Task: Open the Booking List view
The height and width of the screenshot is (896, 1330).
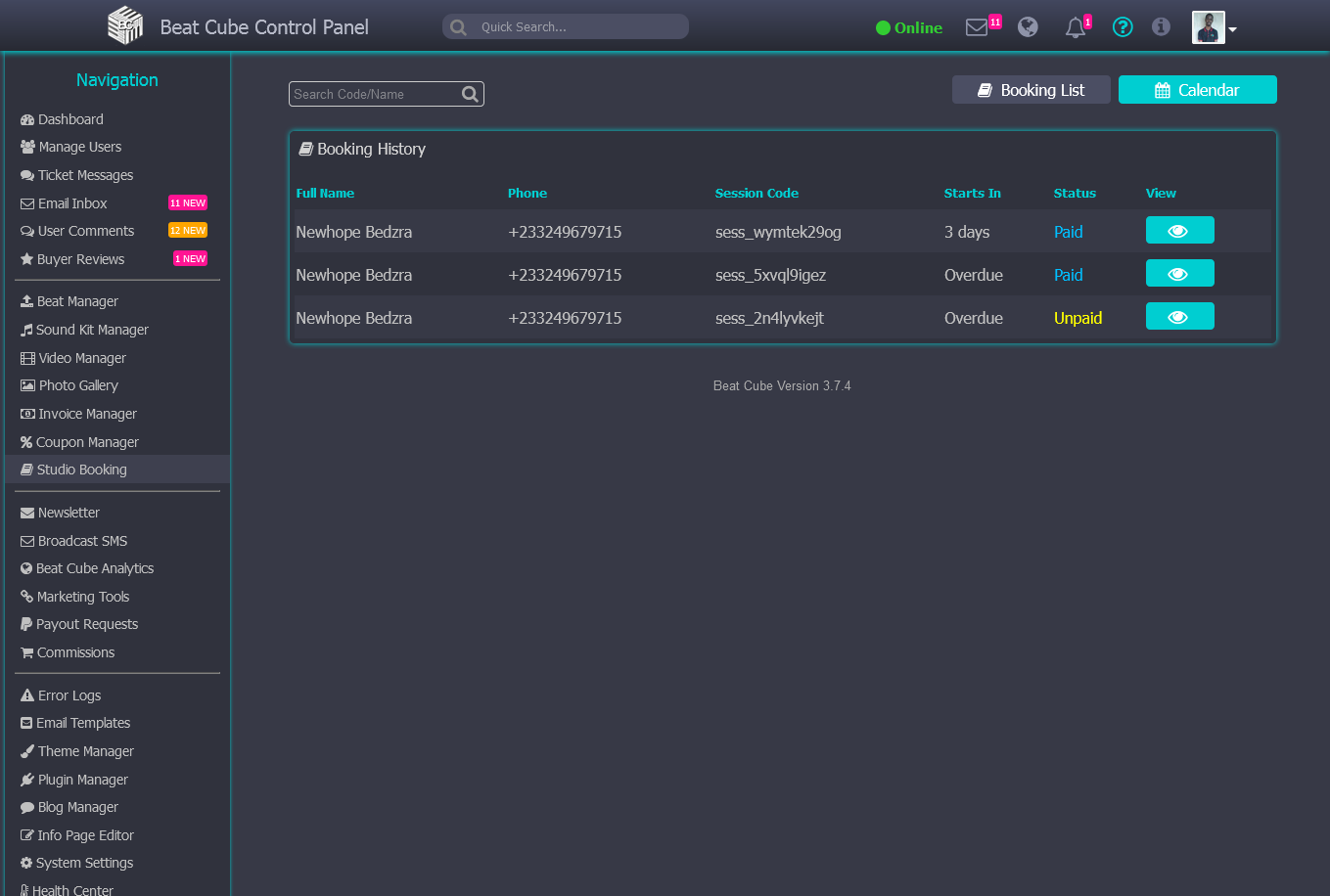Action: coord(1032,90)
